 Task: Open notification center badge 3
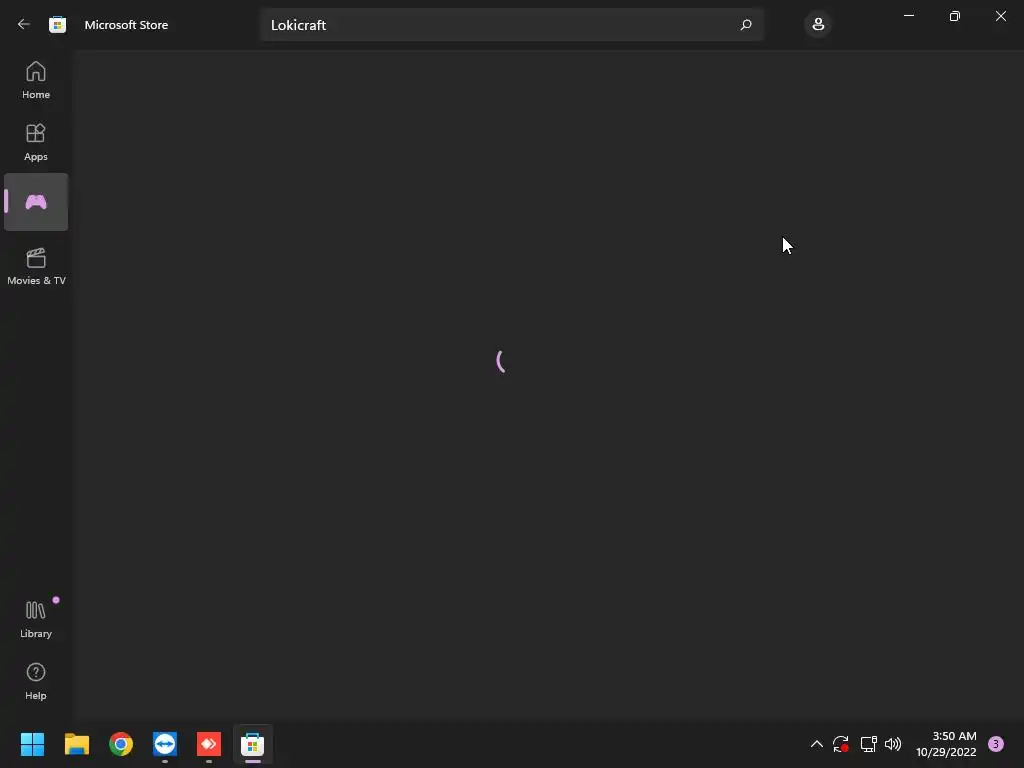tap(996, 744)
